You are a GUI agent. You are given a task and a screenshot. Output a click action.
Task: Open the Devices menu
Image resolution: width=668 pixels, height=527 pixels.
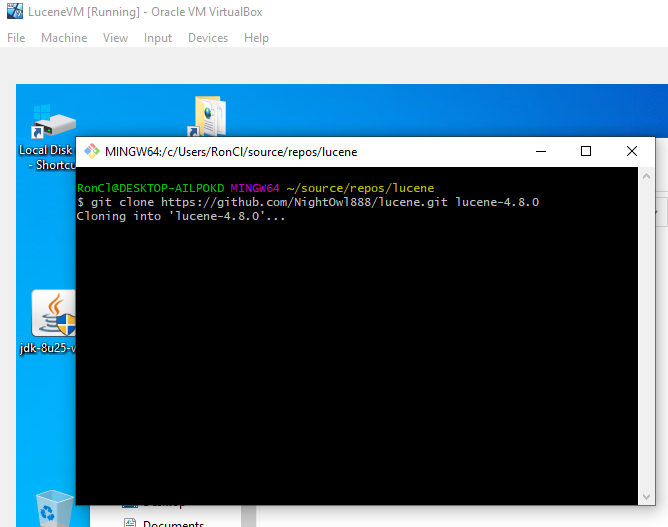click(208, 38)
